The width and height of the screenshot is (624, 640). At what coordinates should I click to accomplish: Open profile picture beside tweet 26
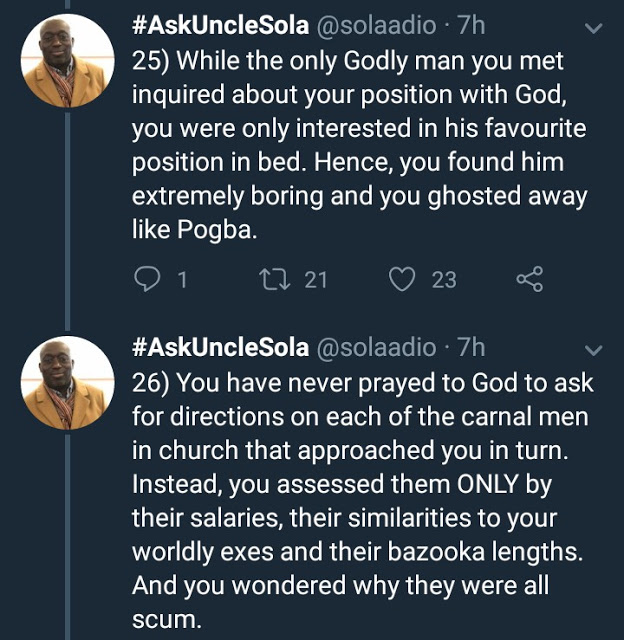coord(67,382)
